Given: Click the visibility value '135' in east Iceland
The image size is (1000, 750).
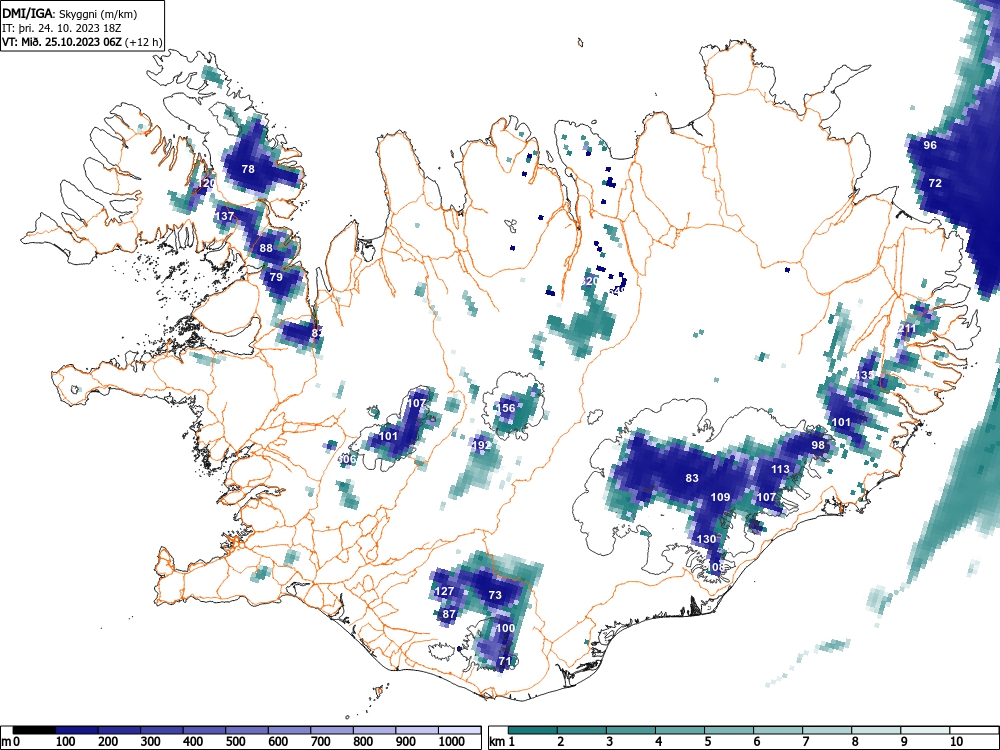Looking at the screenshot, I should click(865, 375).
